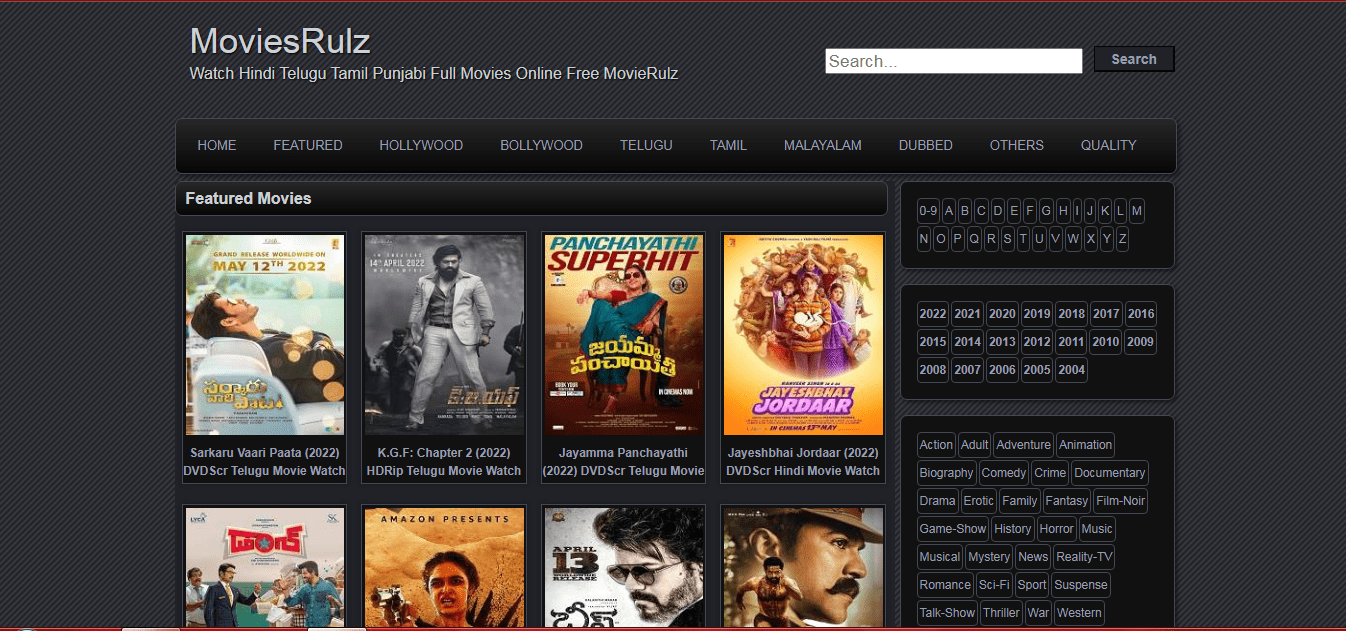
Task: Select the Horror genre tag
Action: click(x=1056, y=529)
